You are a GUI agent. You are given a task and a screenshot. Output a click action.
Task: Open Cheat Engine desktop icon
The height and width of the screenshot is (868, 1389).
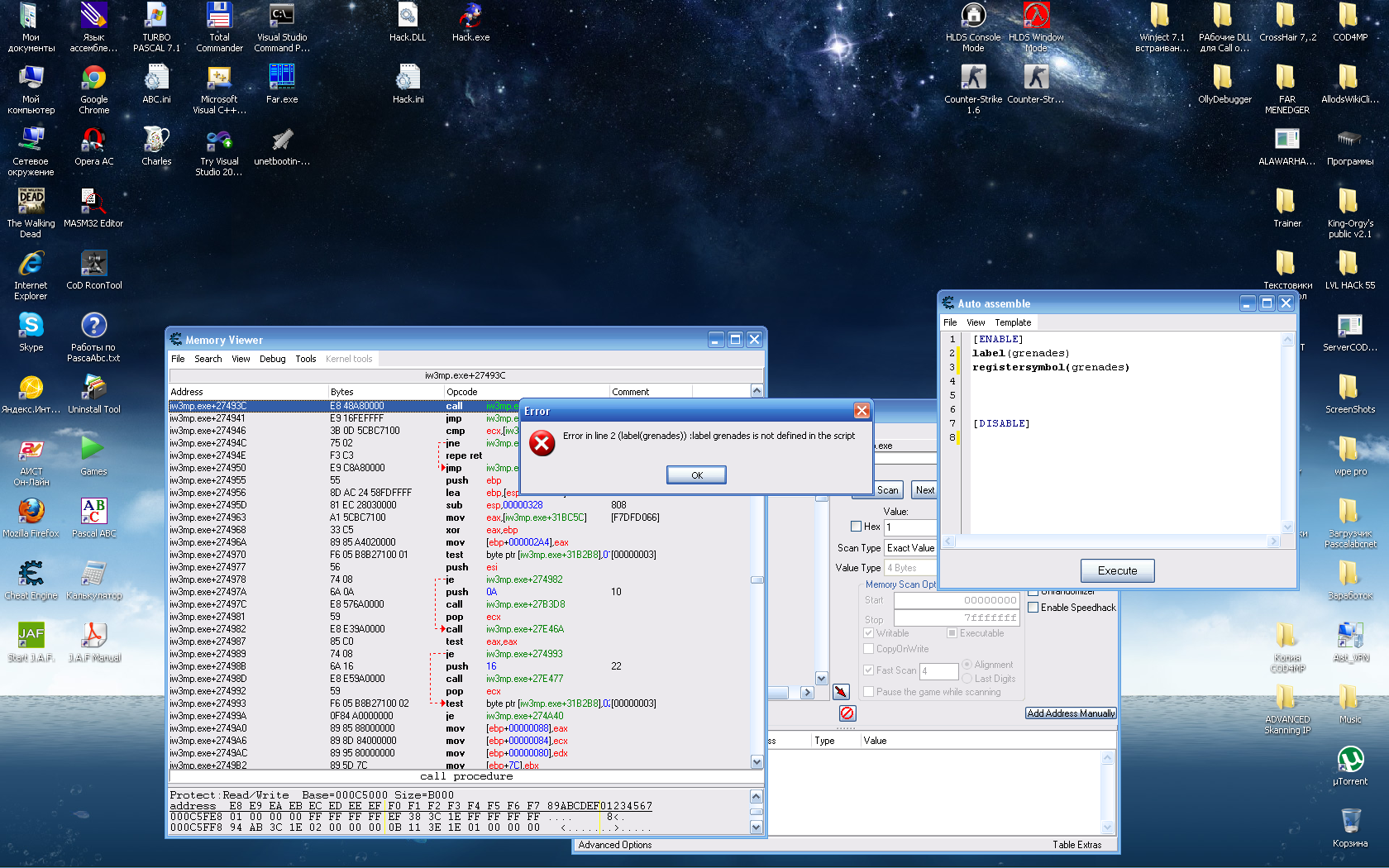(31, 579)
